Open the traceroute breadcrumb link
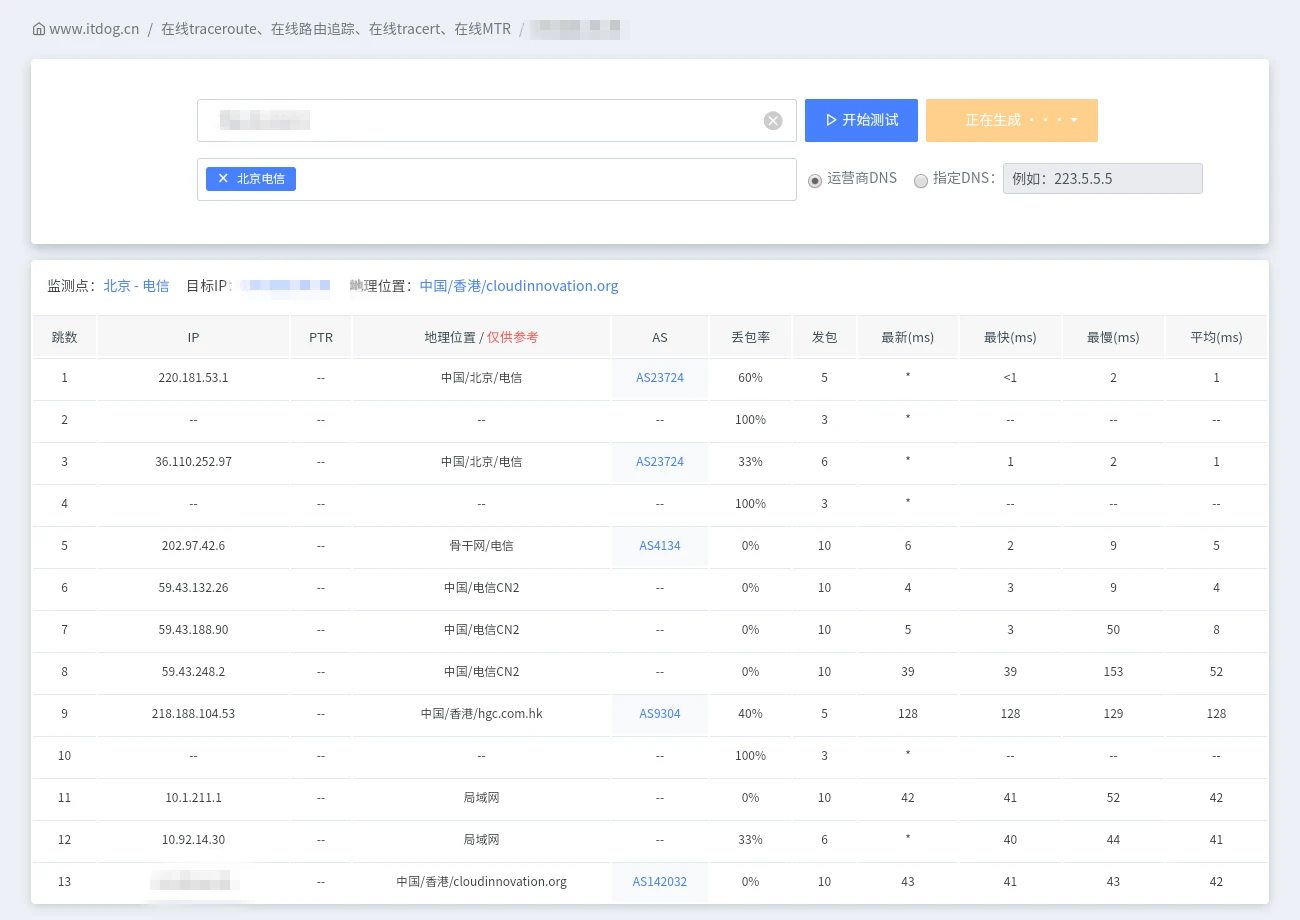The height and width of the screenshot is (920, 1300). tap(335, 29)
